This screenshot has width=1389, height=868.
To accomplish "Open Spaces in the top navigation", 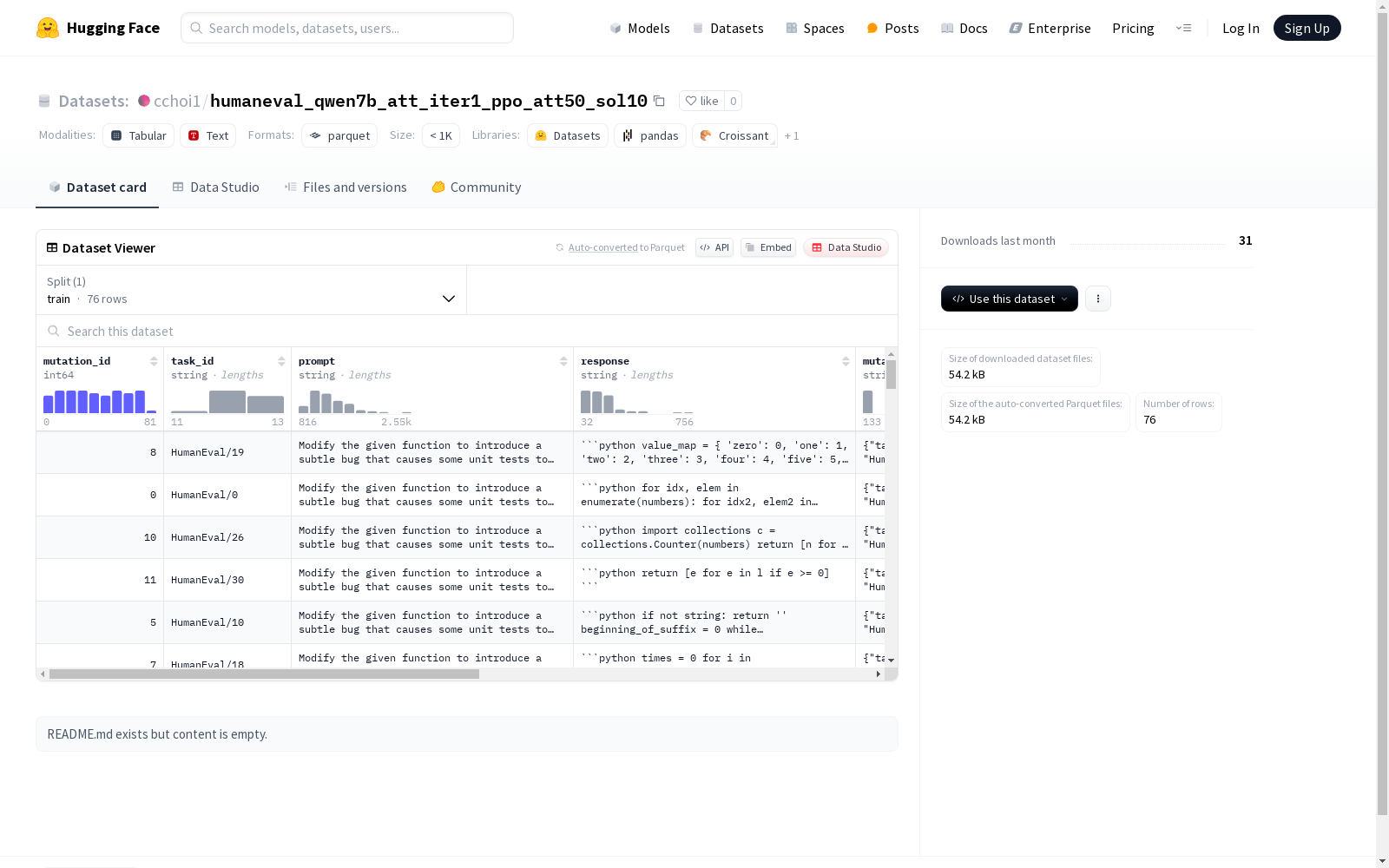I will (x=815, y=28).
